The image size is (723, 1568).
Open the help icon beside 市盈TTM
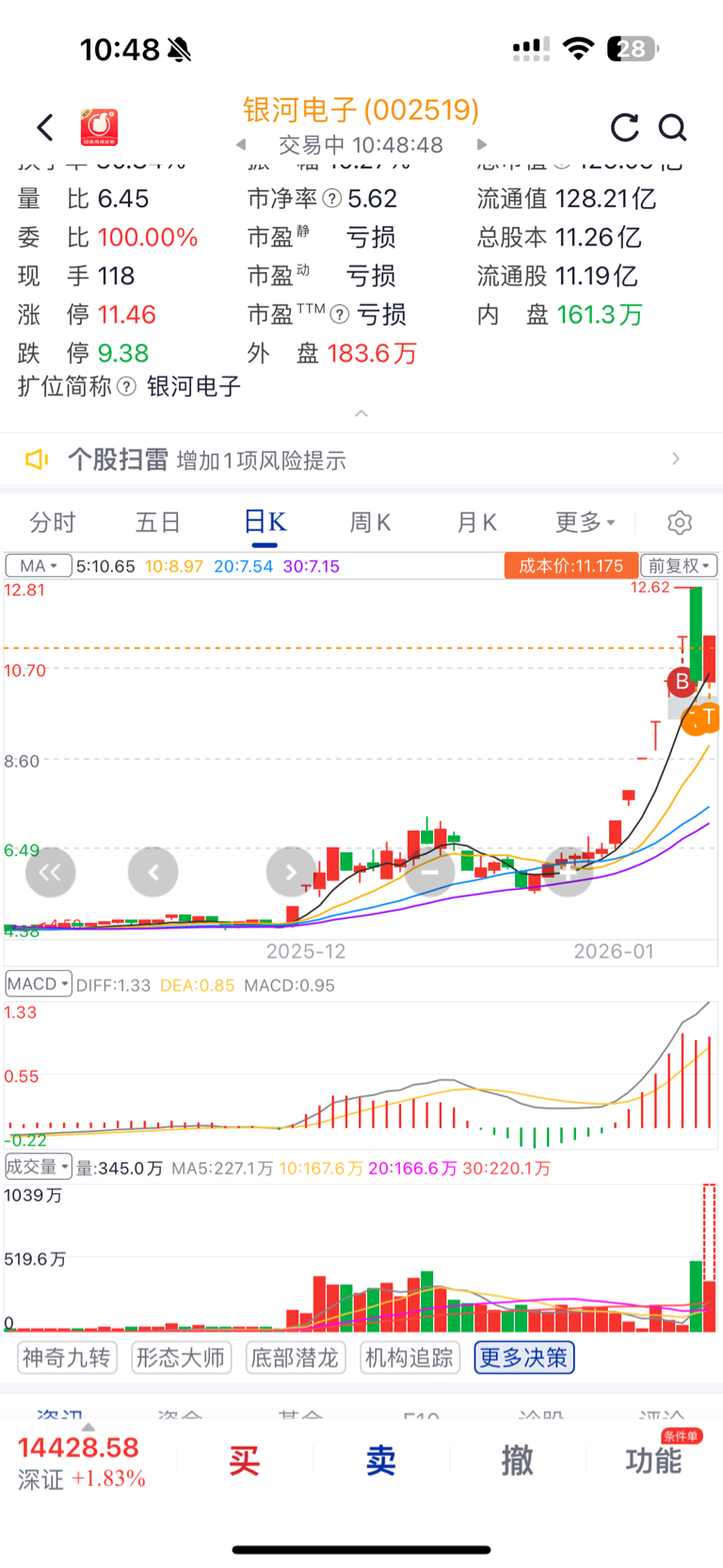pyautogui.click(x=340, y=315)
